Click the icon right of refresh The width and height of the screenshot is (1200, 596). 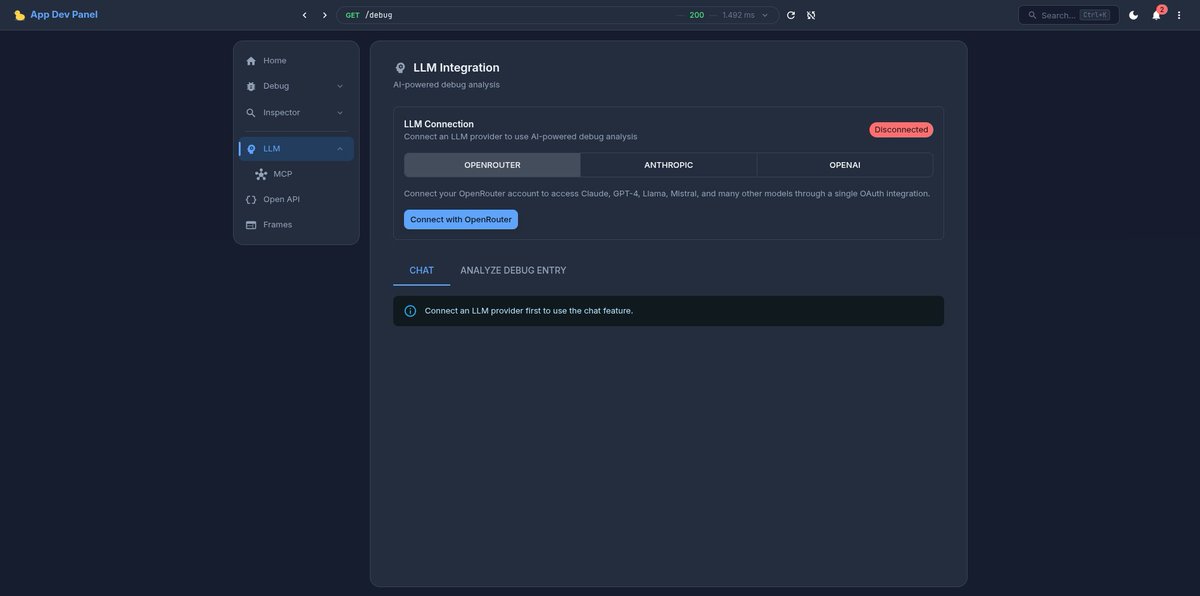[811, 15]
